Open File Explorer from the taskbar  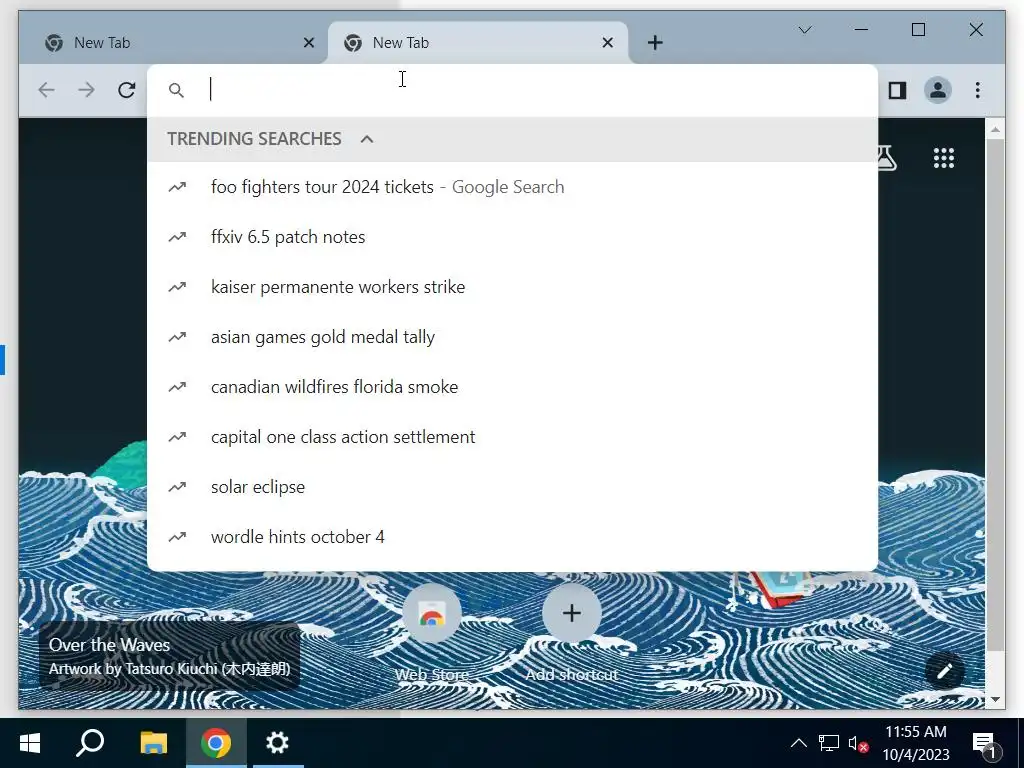tap(153, 743)
